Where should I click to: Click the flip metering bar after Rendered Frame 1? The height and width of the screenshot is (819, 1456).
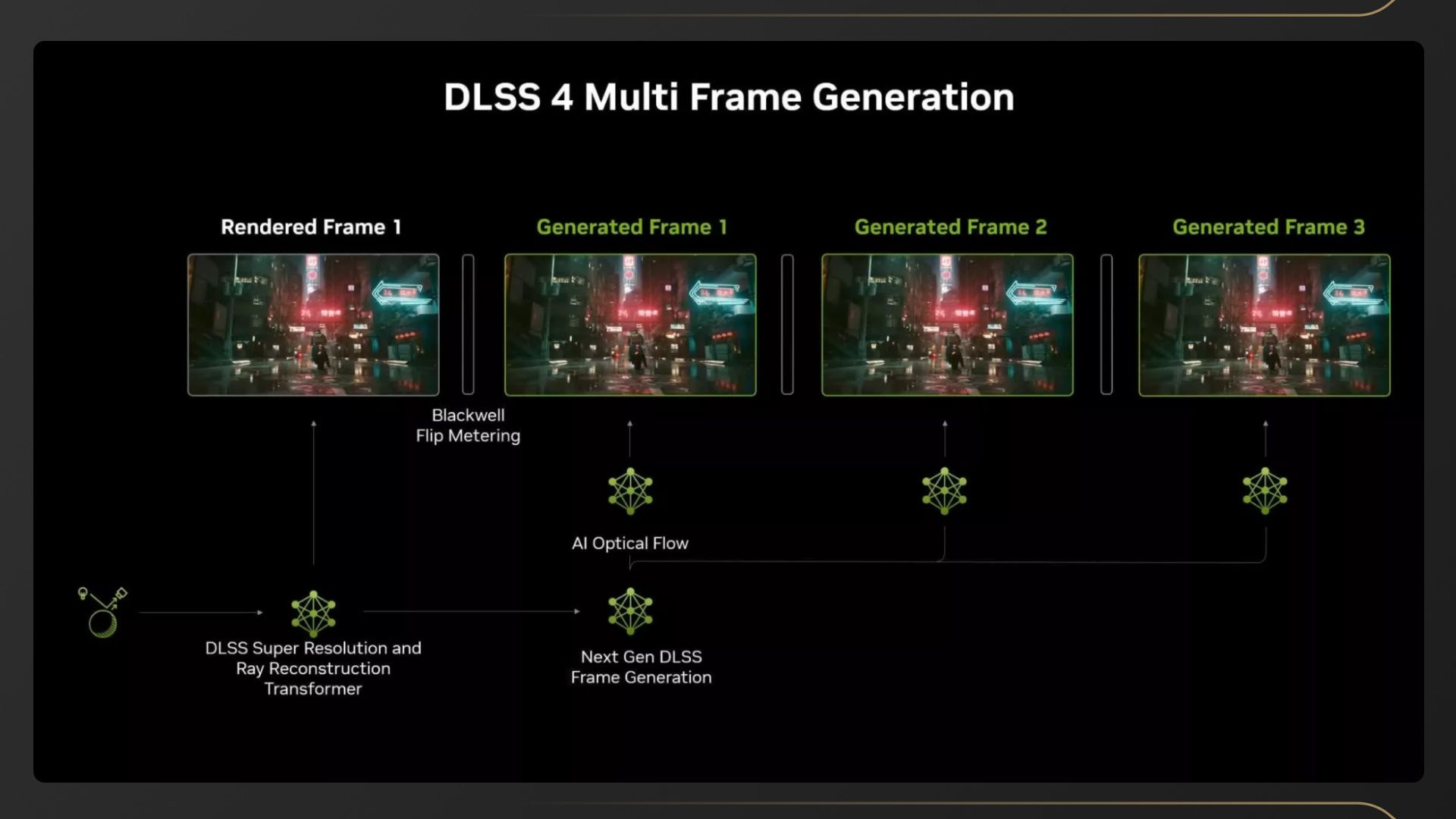(x=468, y=325)
